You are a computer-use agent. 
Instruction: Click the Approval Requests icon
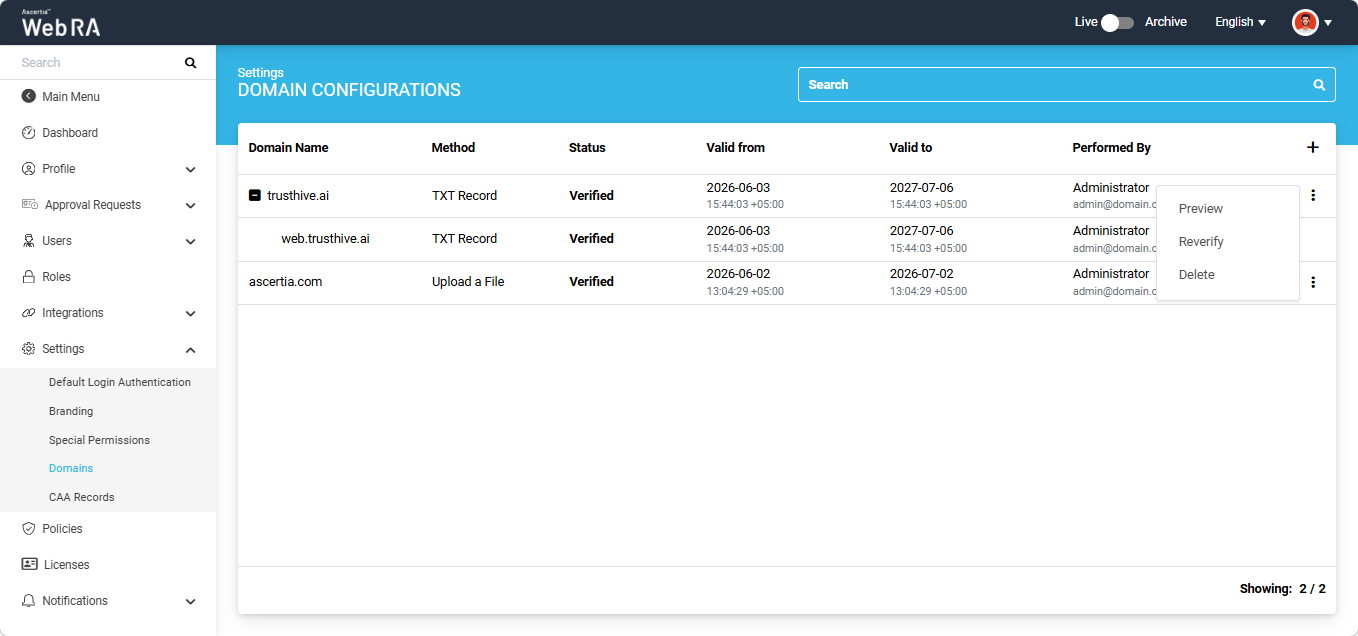[30, 204]
